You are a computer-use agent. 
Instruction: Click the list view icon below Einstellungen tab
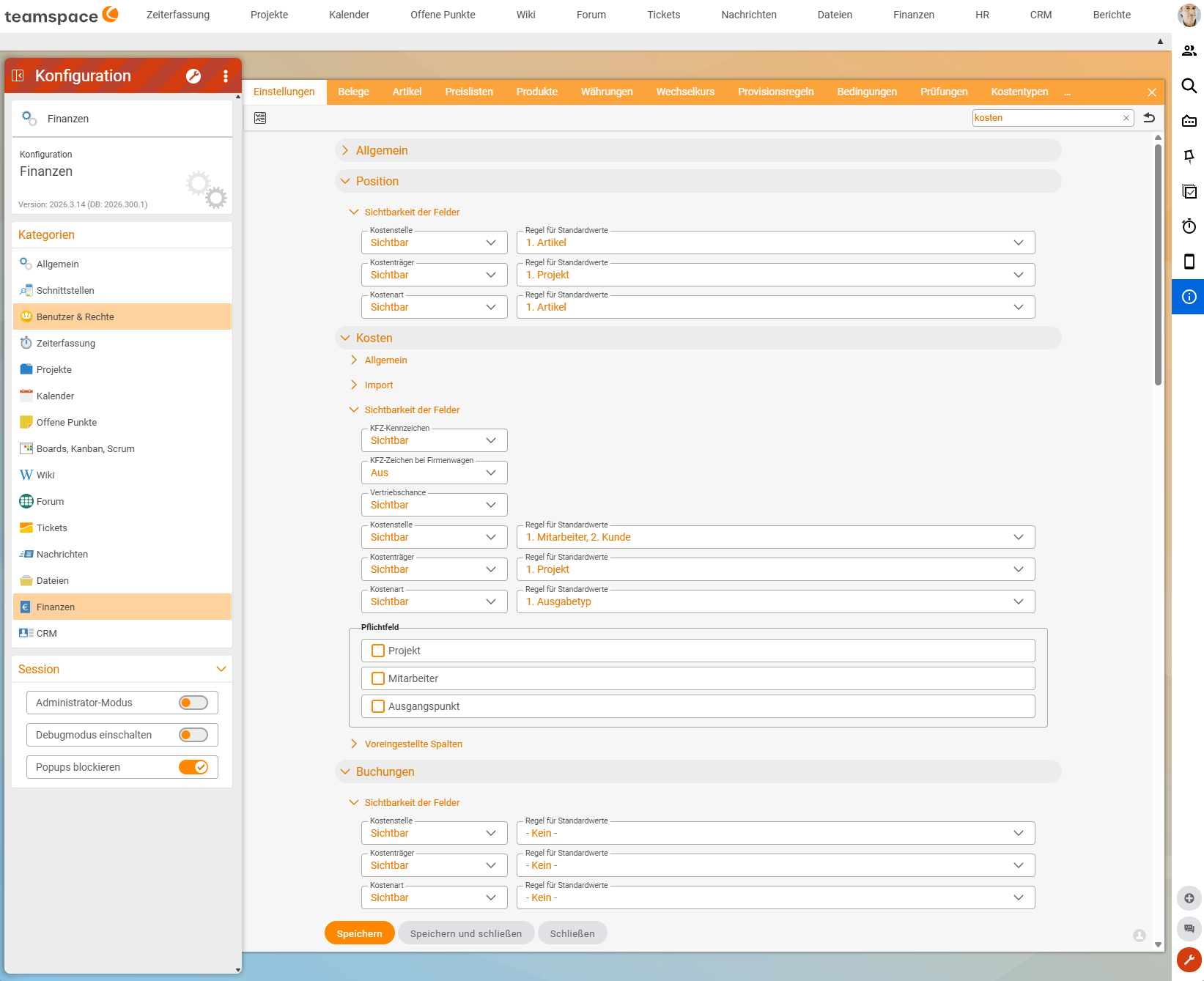coord(260,118)
